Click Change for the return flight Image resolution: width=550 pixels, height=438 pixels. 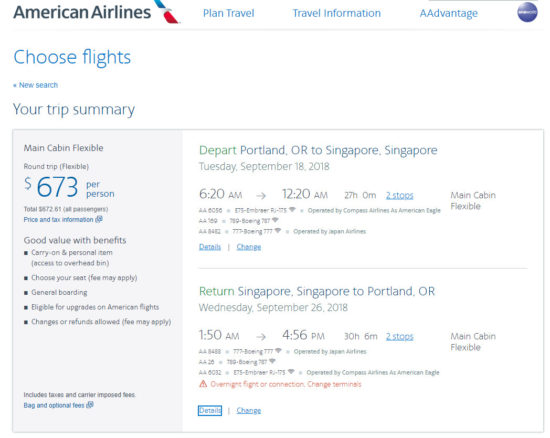point(249,410)
